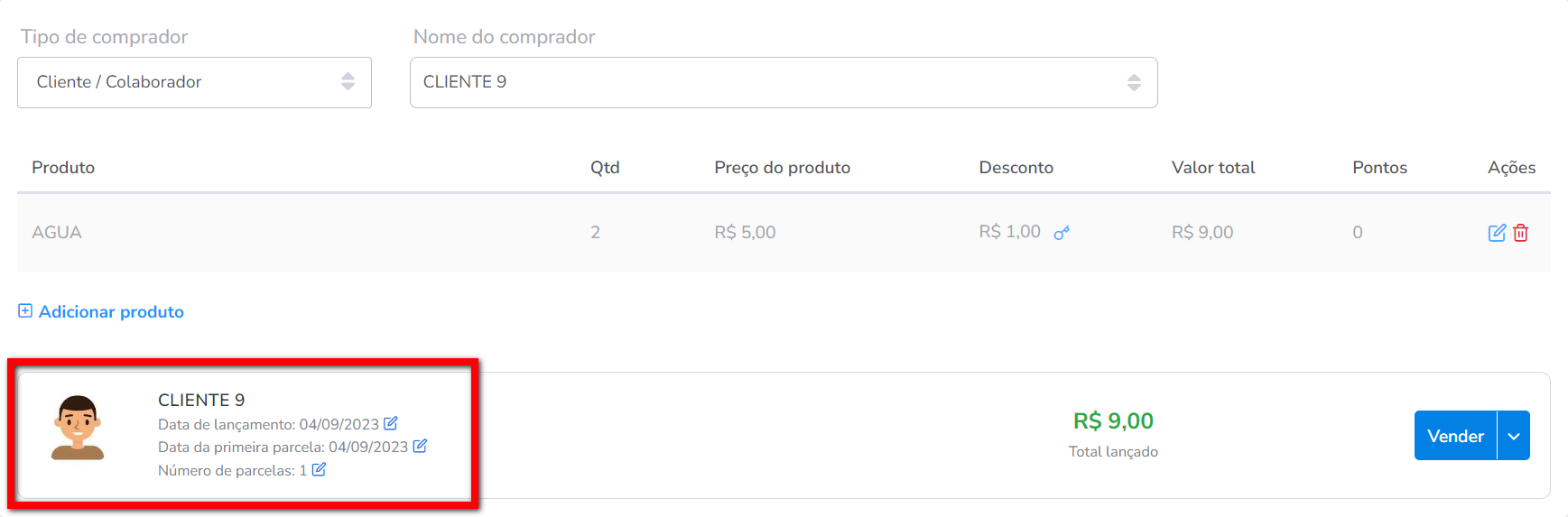Click the key icon beside the discount
The image size is (1568, 517).
pyautogui.click(x=1062, y=233)
